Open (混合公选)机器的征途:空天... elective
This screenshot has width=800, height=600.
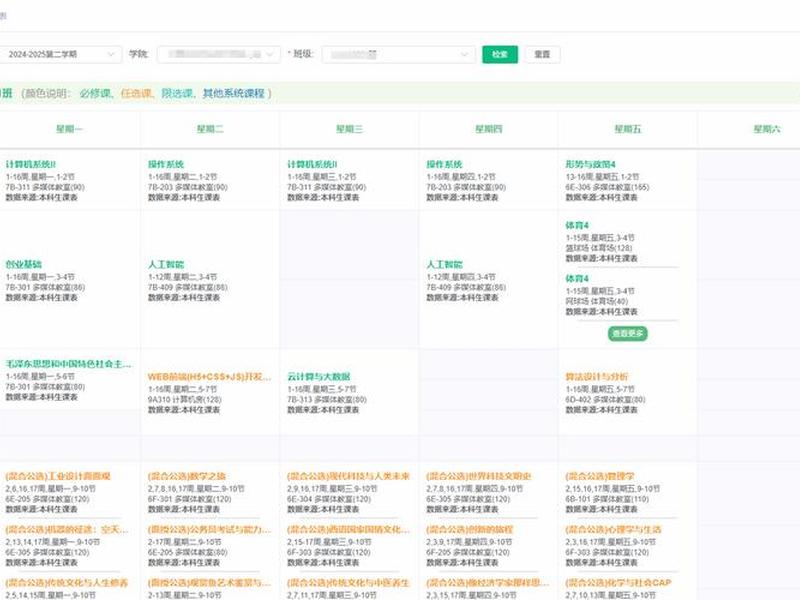pyautogui.click(x=67, y=530)
